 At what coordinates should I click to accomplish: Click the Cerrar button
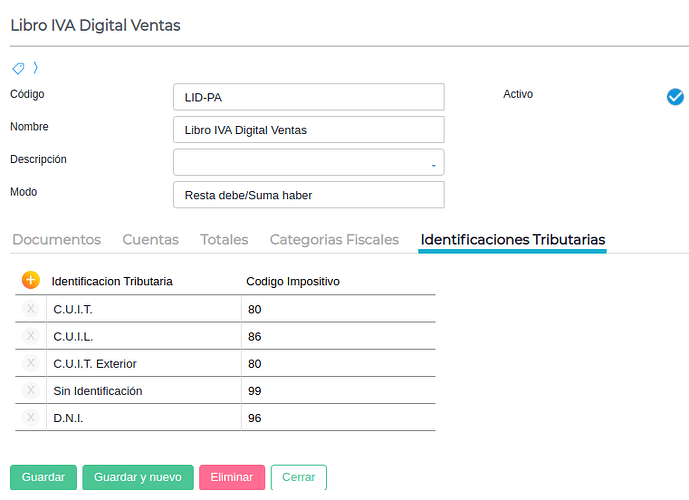tap(298, 477)
